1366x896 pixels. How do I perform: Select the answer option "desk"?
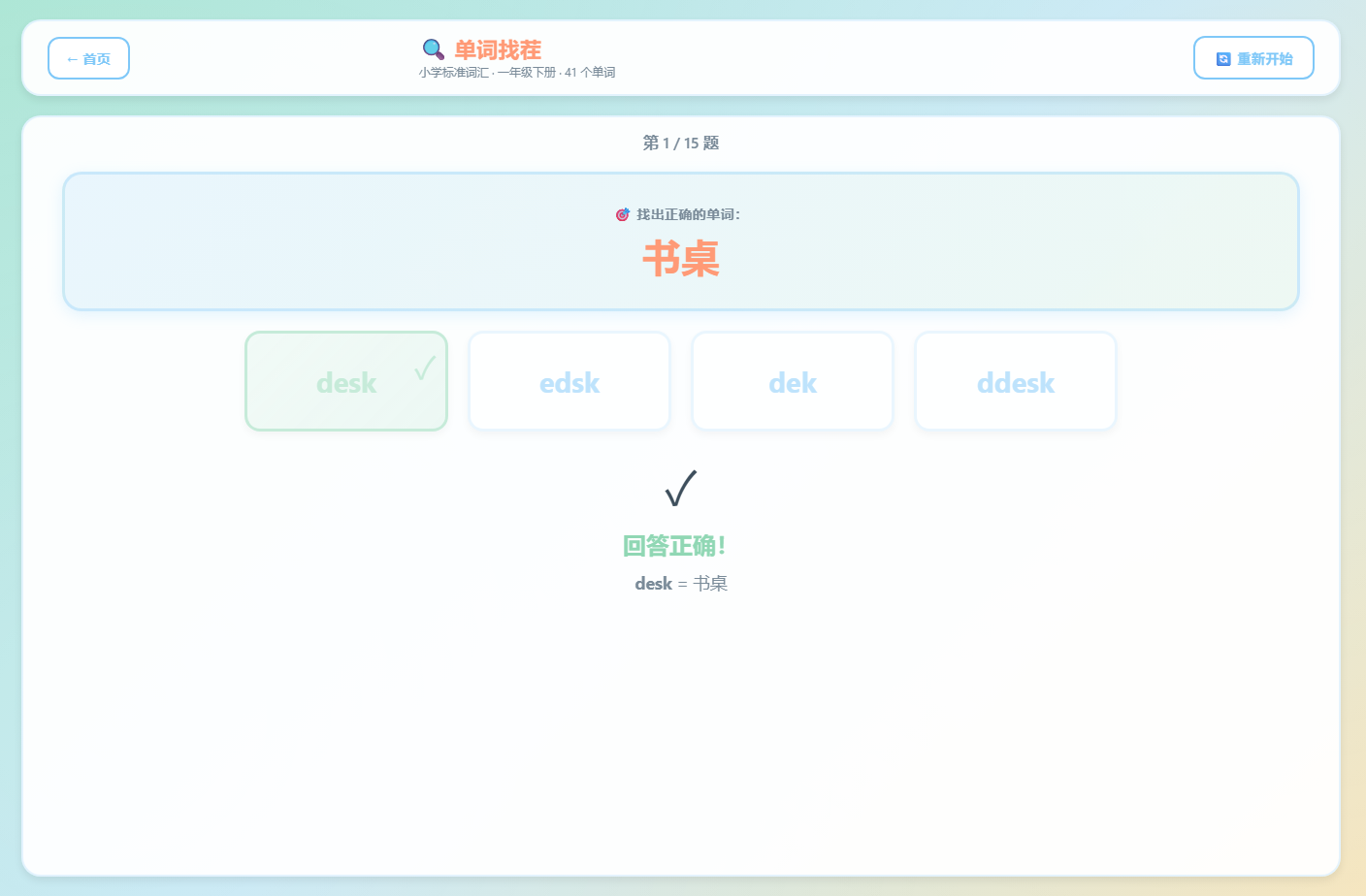point(345,383)
